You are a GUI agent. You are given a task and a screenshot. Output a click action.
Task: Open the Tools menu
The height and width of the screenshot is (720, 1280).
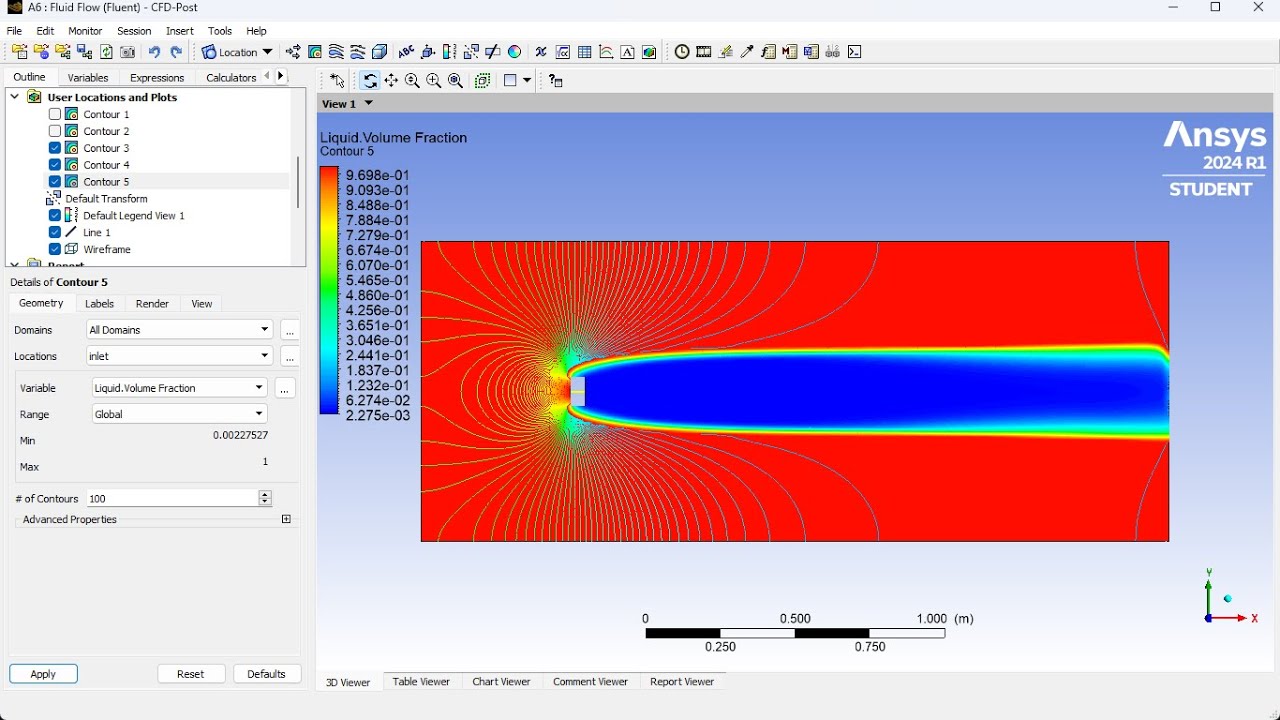[220, 31]
